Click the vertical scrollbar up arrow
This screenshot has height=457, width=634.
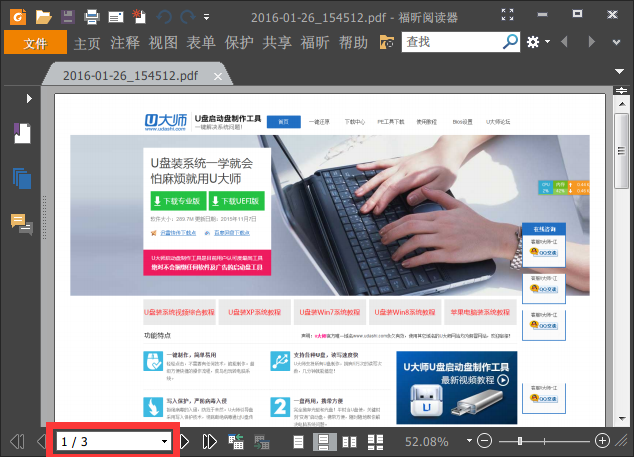621,105
